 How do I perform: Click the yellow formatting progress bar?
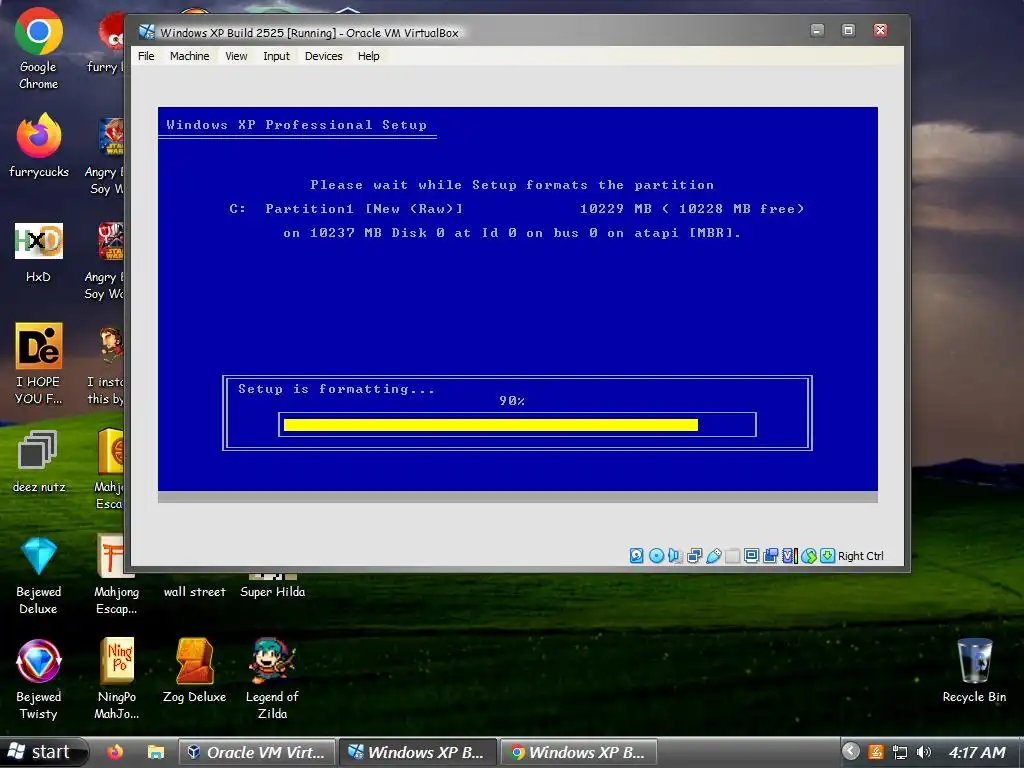(490, 425)
